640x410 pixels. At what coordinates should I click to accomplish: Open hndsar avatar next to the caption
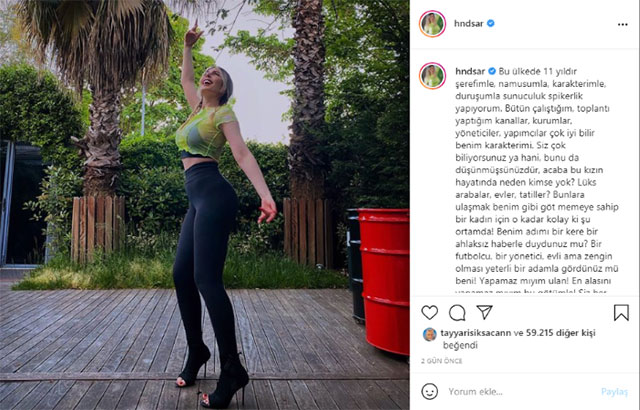pos(432,75)
